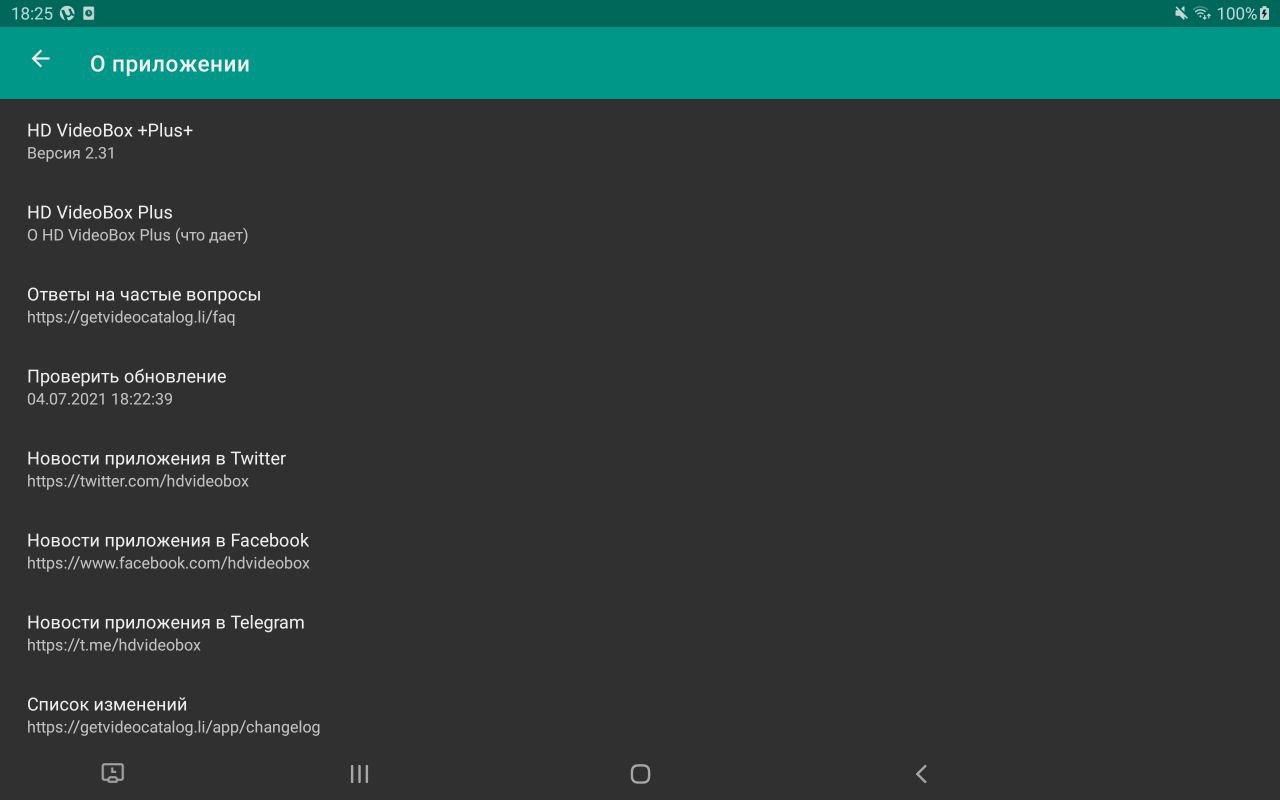Tap the Android navigation back chevron
The image size is (1280, 800).
coord(921,773)
